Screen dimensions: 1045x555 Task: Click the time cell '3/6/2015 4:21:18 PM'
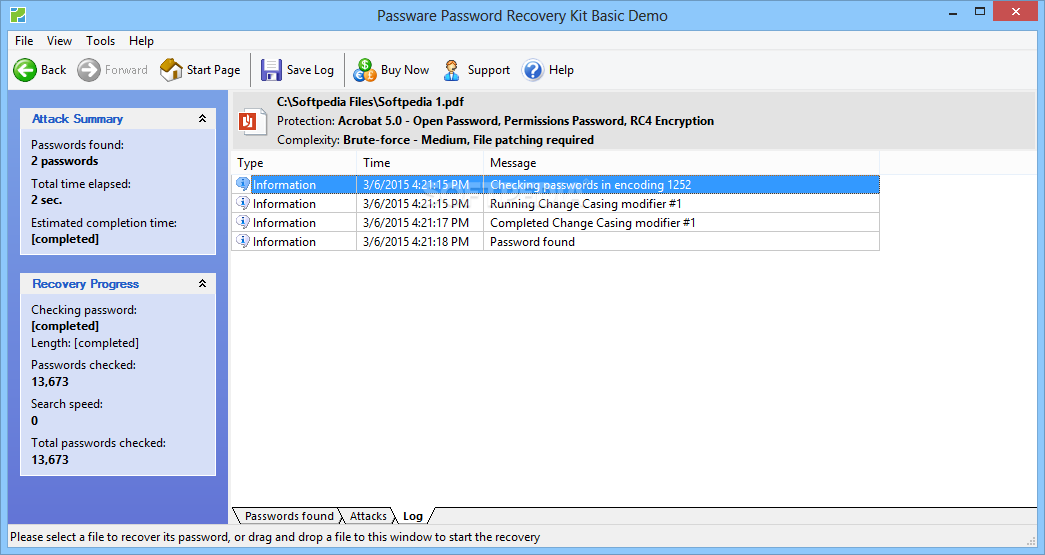[x=416, y=241]
